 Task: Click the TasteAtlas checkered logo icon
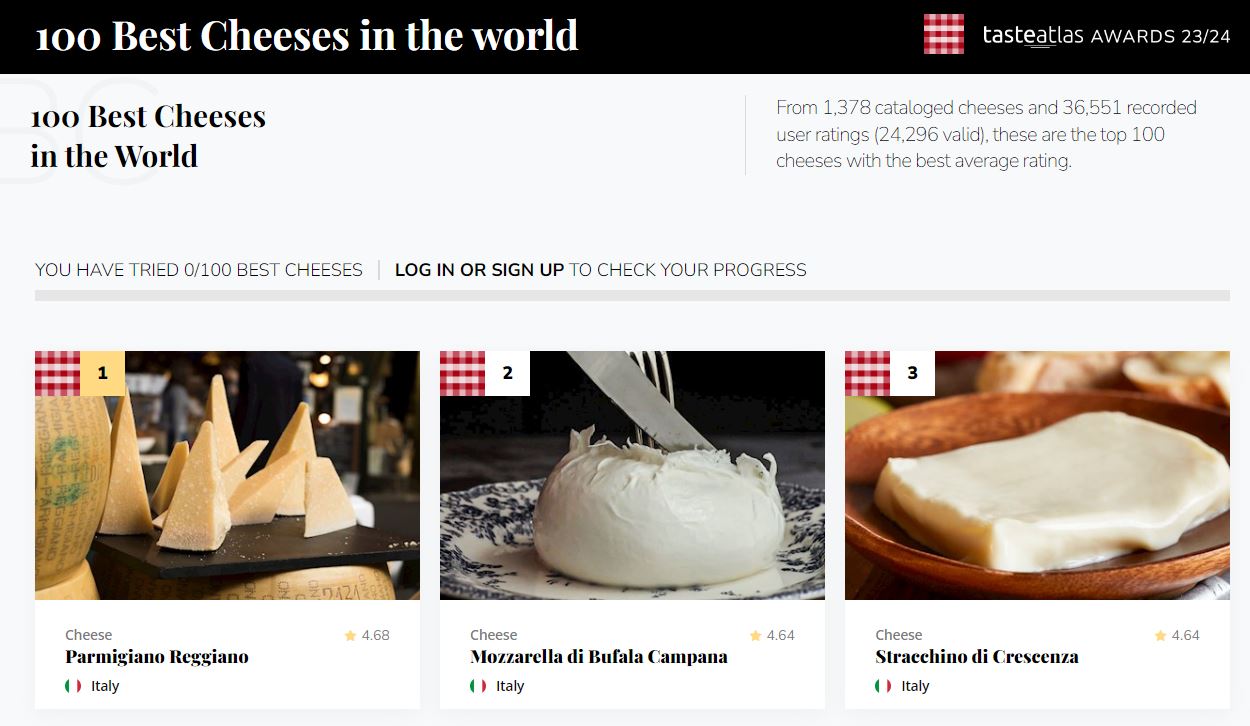tap(944, 34)
